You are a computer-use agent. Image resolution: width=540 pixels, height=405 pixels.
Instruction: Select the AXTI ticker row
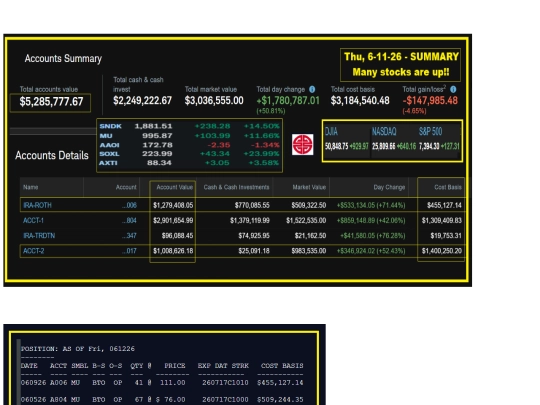click(189, 163)
